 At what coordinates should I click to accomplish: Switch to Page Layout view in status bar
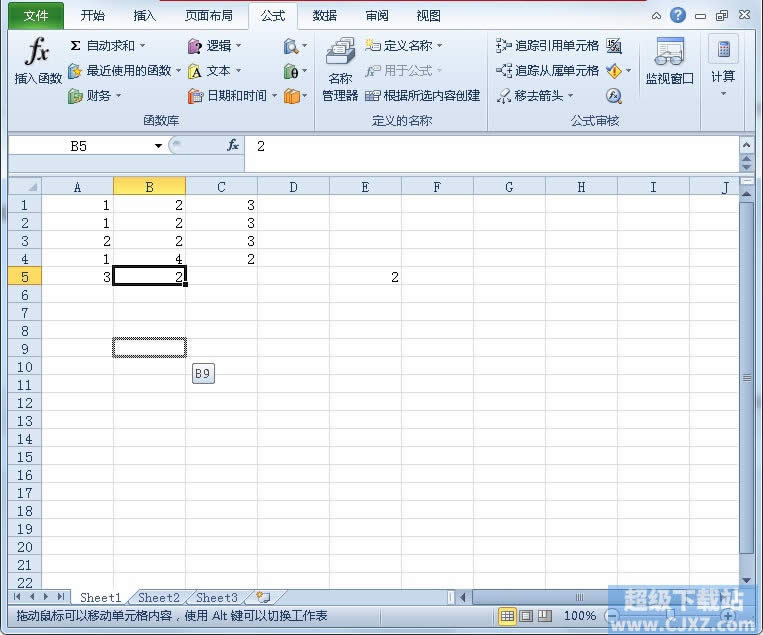526,617
